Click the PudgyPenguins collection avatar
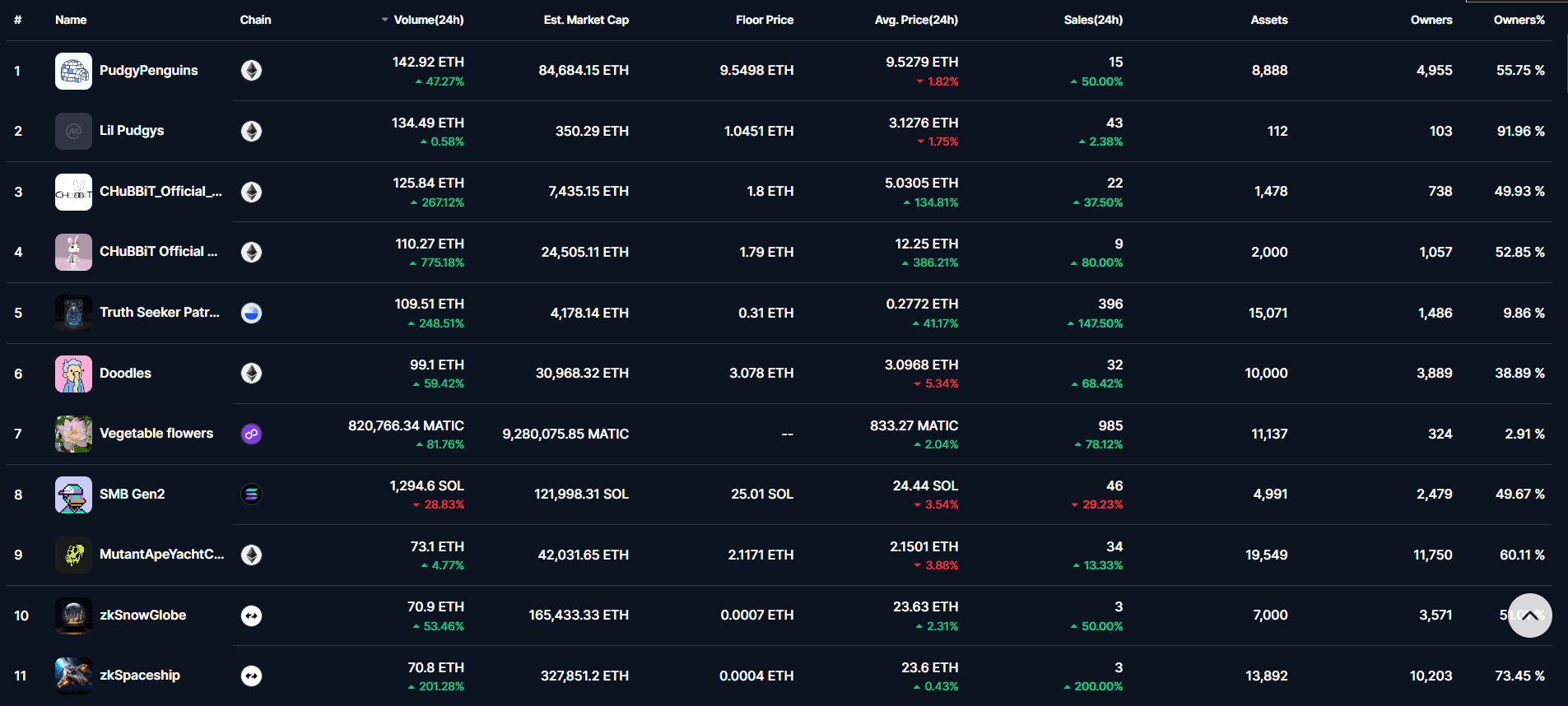The width and height of the screenshot is (1568, 706). click(73, 71)
